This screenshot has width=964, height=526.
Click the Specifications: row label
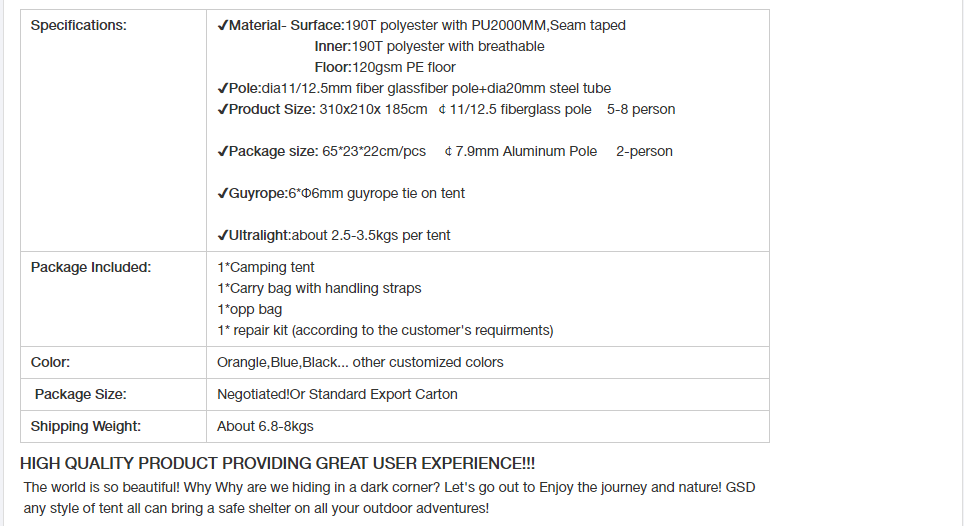[79, 25]
